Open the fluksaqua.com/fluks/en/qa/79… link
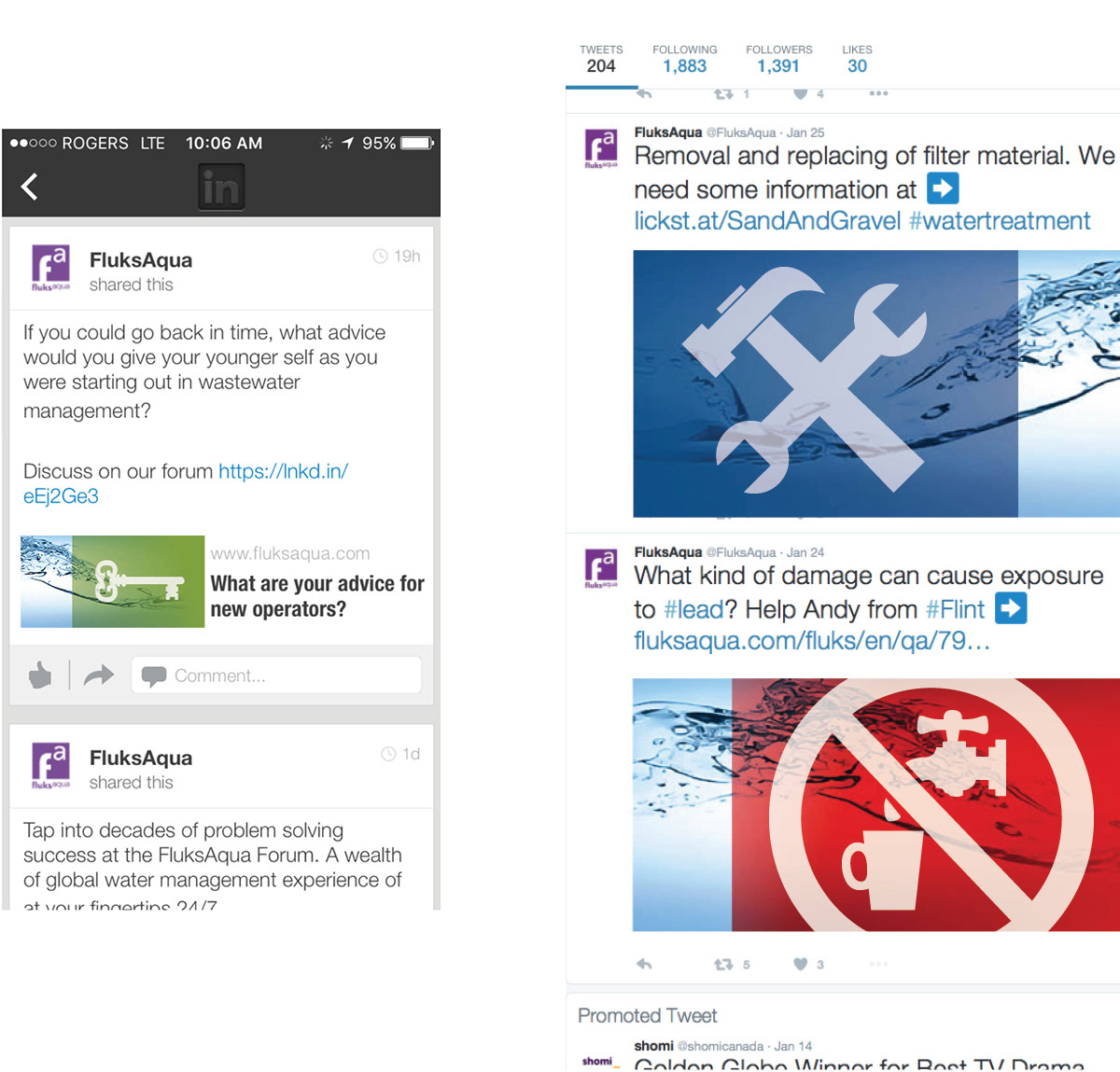The width and height of the screenshot is (1120, 1072). pyautogui.click(x=812, y=641)
